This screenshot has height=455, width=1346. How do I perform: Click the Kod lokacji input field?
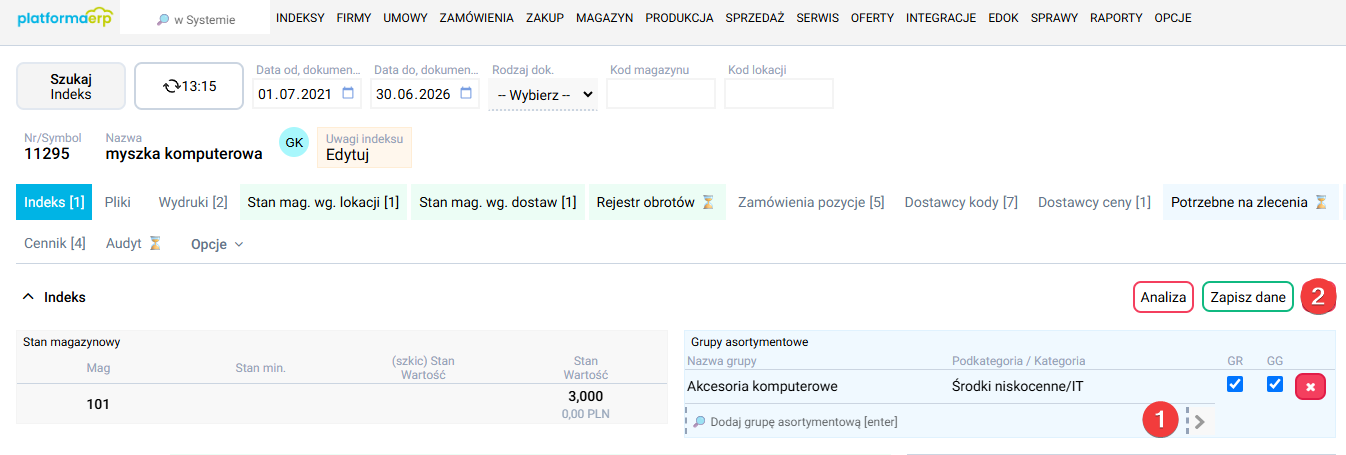click(x=779, y=93)
